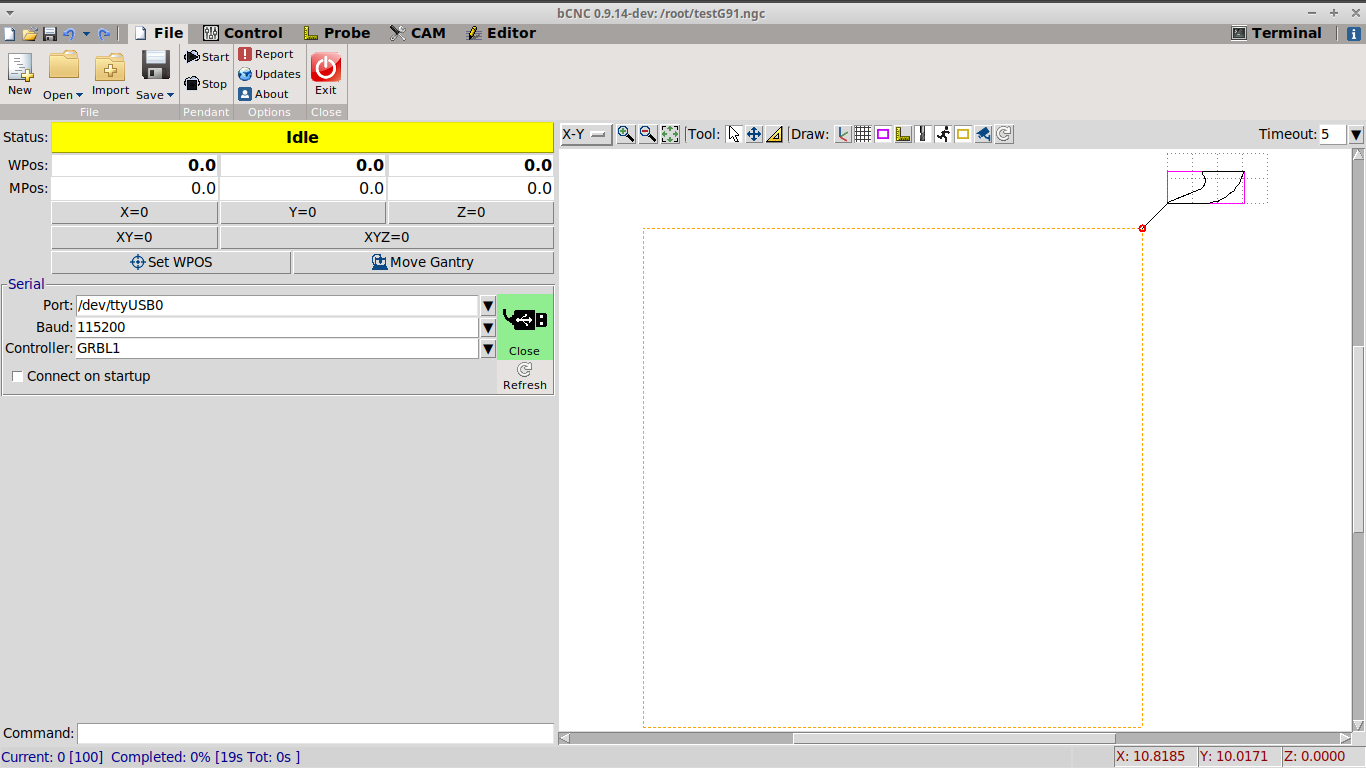Open the Save options dropdown arrow
Viewport: 1366px width, 768px height.
[x=170, y=95]
